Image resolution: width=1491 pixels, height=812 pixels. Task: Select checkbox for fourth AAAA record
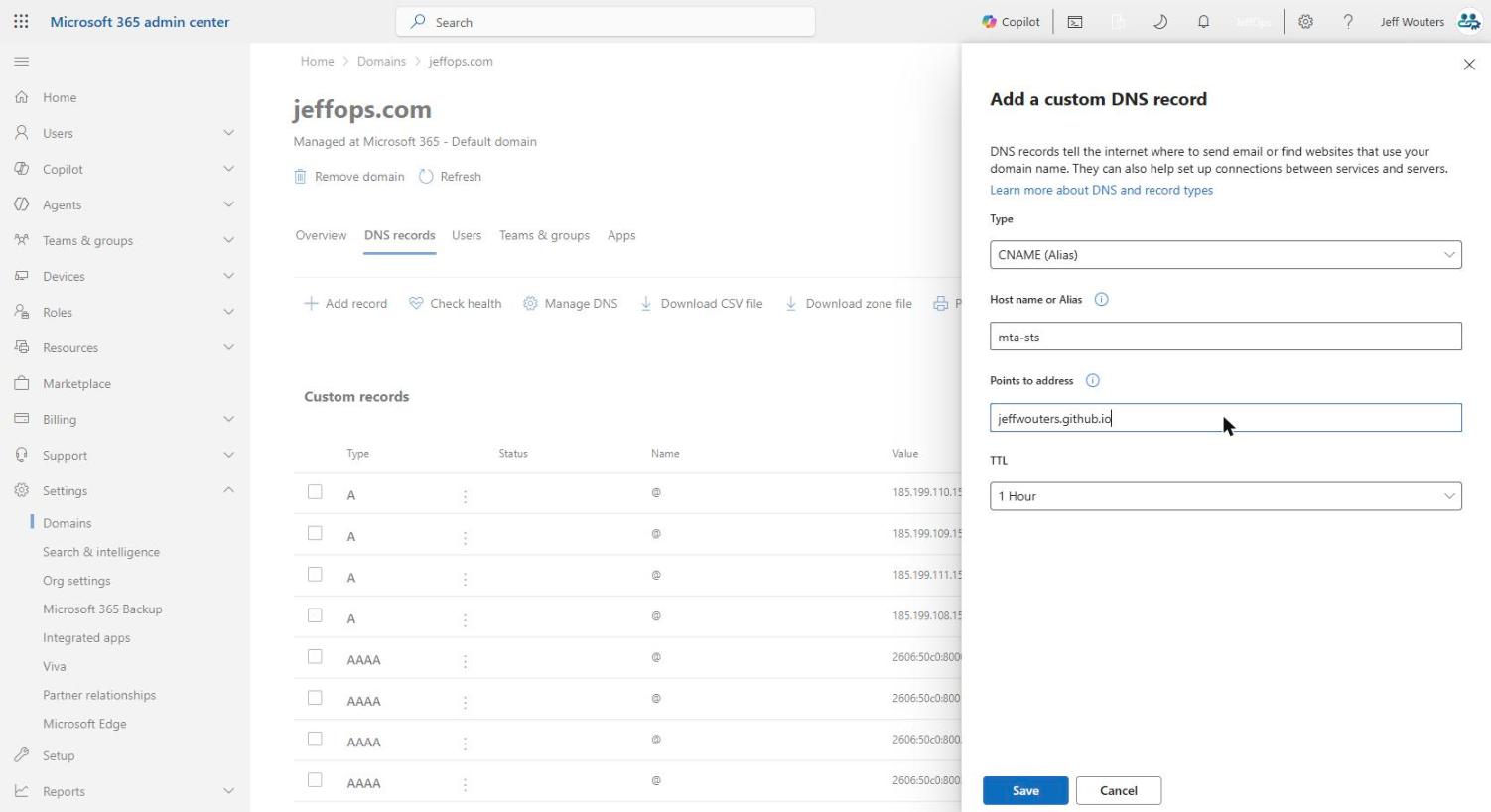coord(315,780)
